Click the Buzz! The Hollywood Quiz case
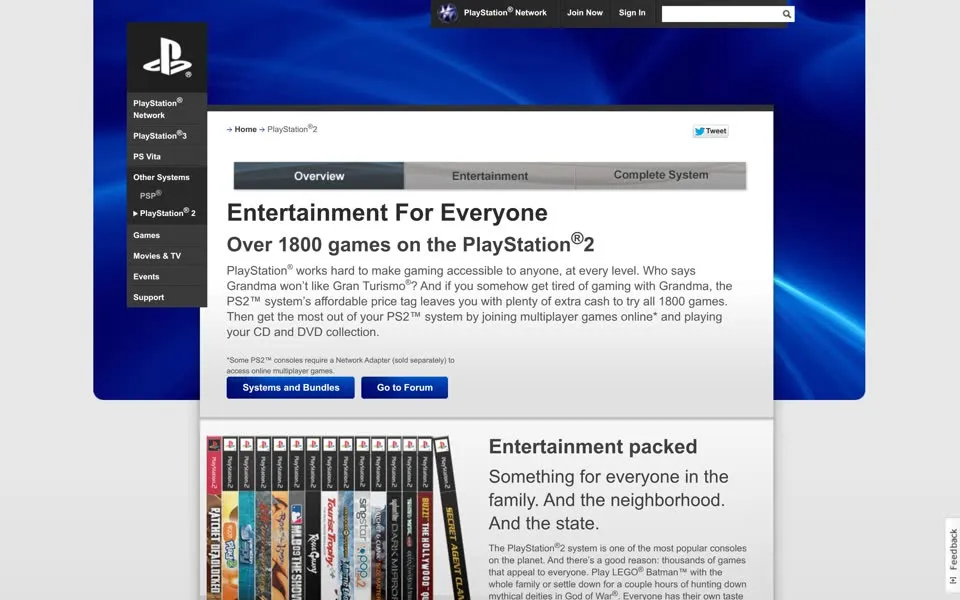The height and width of the screenshot is (600, 960). pos(426,518)
